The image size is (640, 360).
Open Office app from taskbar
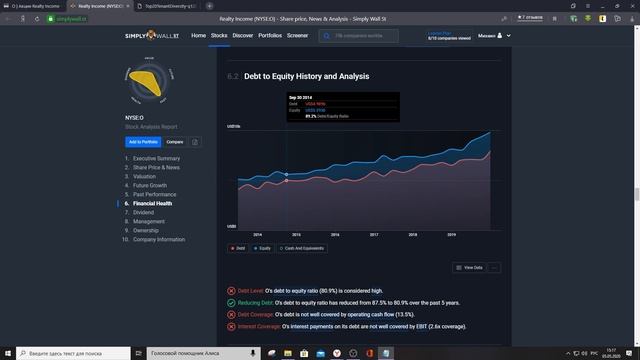coord(369,353)
